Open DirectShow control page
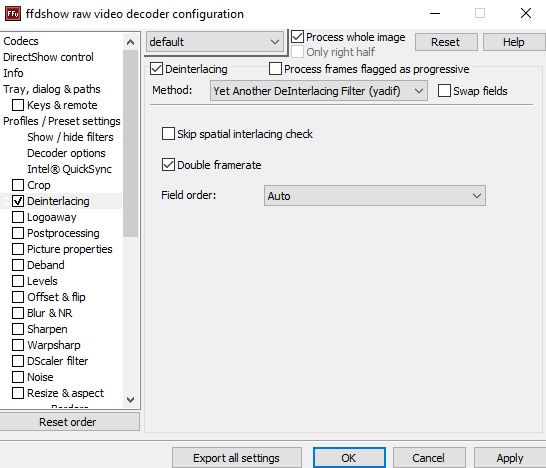This screenshot has width=546, height=468. point(48,57)
